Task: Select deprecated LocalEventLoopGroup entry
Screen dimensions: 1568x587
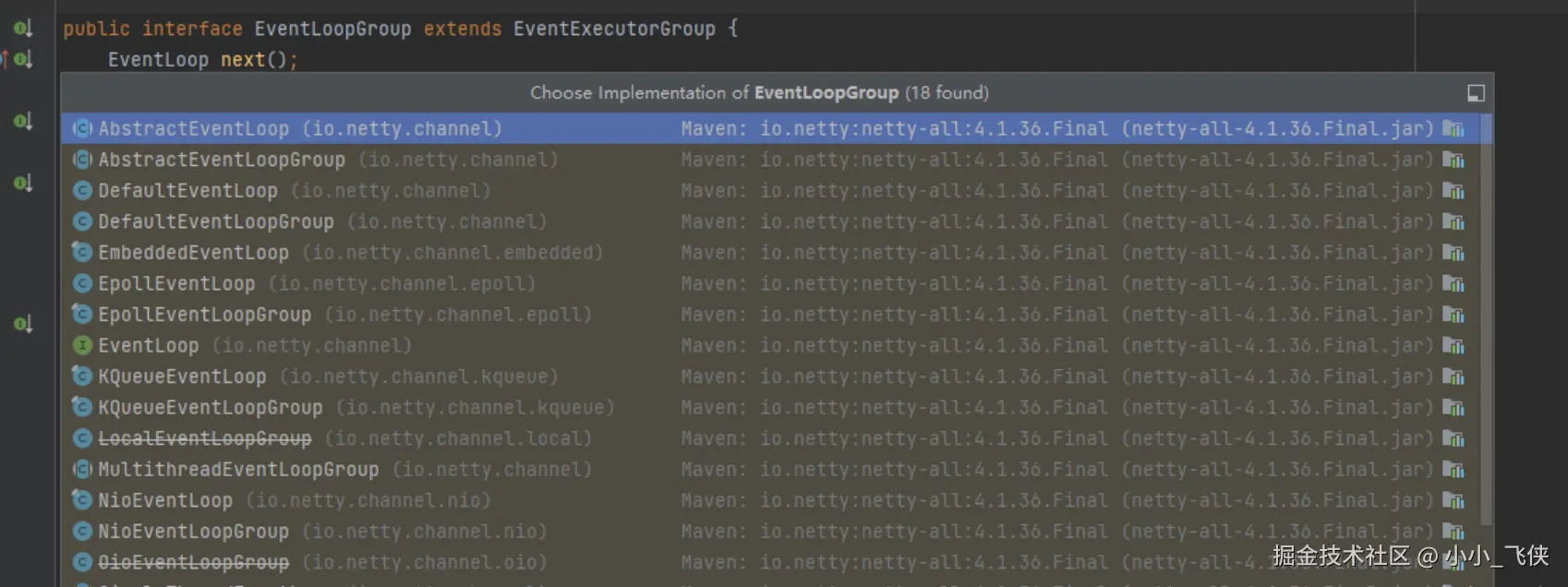Action: click(x=769, y=438)
